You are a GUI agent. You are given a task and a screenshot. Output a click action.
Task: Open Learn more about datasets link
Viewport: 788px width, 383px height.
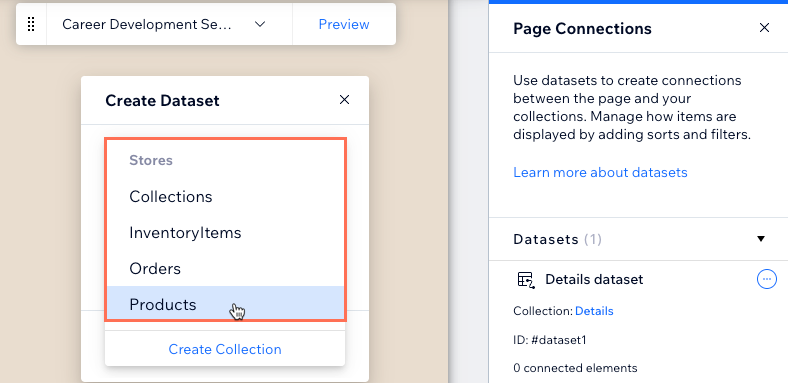pyautogui.click(x=600, y=172)
